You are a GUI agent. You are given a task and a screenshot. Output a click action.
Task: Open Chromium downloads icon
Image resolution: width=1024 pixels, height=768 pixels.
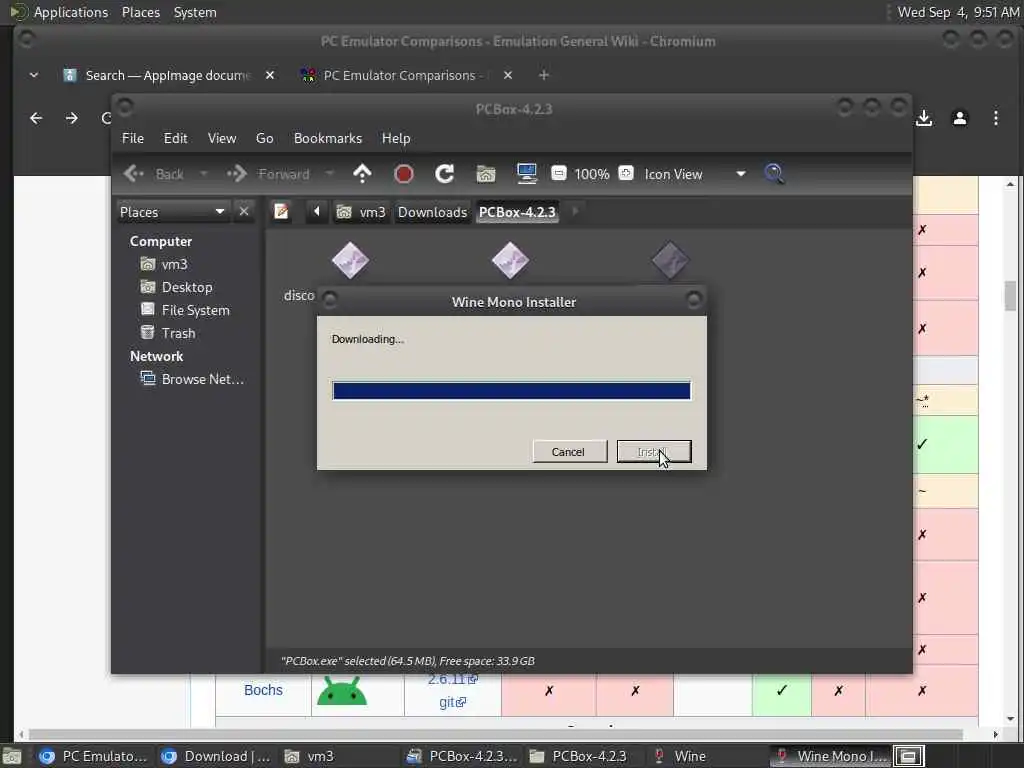point(924,118)
